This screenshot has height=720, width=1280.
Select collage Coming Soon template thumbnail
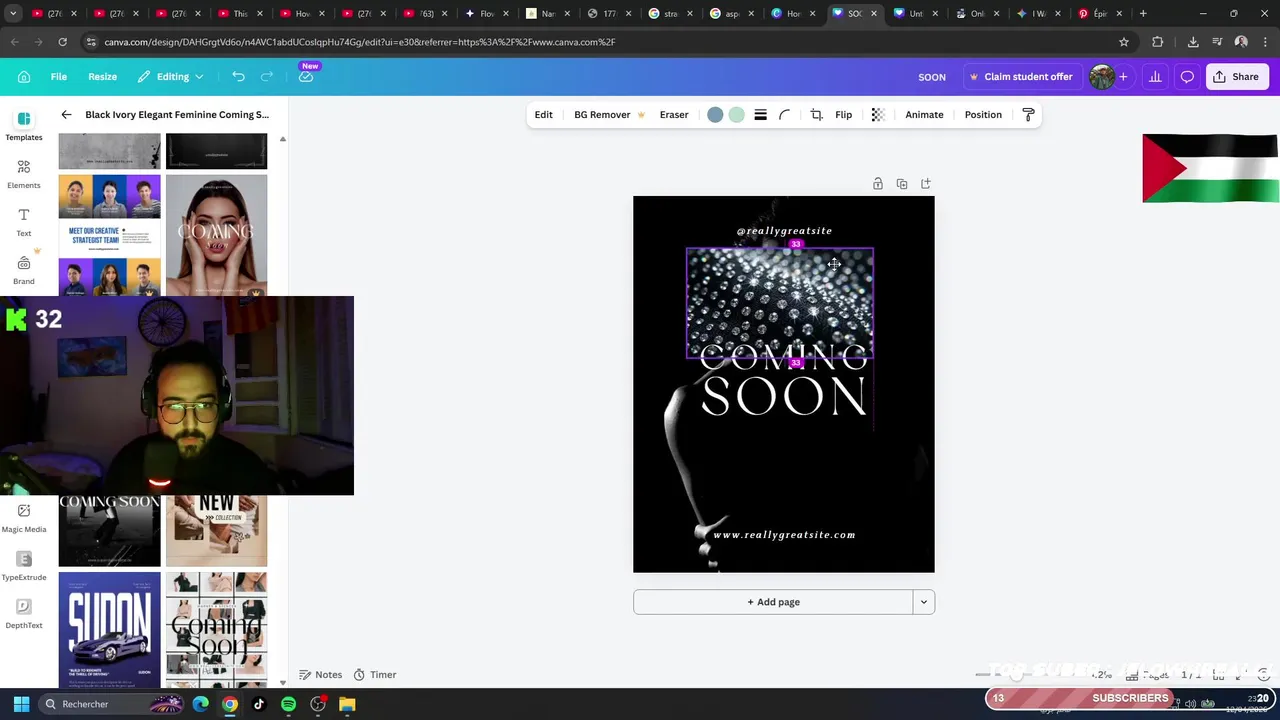pos(216,630)
